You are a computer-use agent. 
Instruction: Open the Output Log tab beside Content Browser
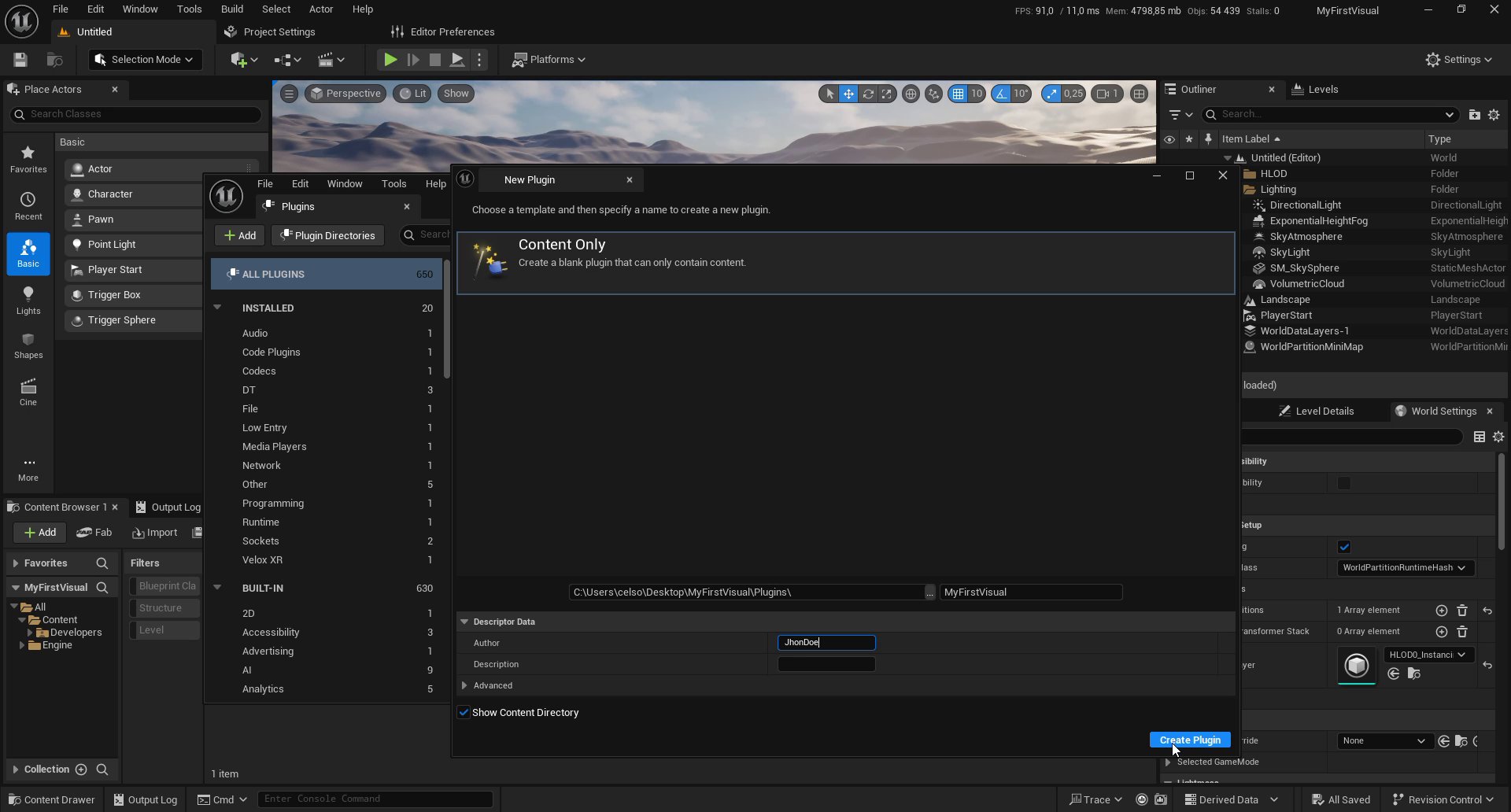pyautogui.click(x=168, y=507)
